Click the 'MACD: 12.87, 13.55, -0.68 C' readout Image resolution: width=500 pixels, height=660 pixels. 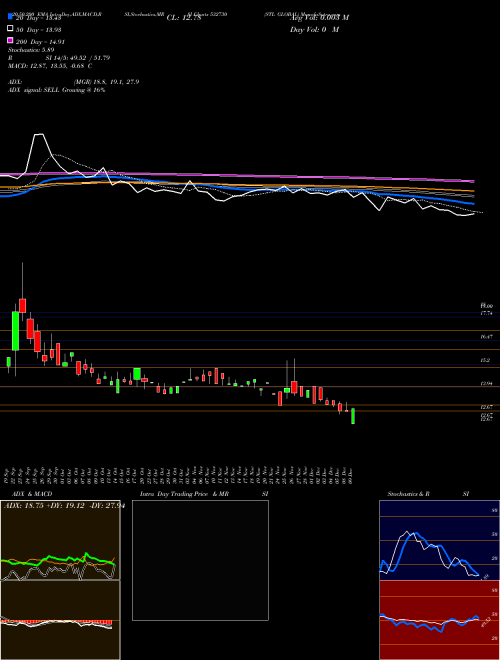click(x=50, y=66)
